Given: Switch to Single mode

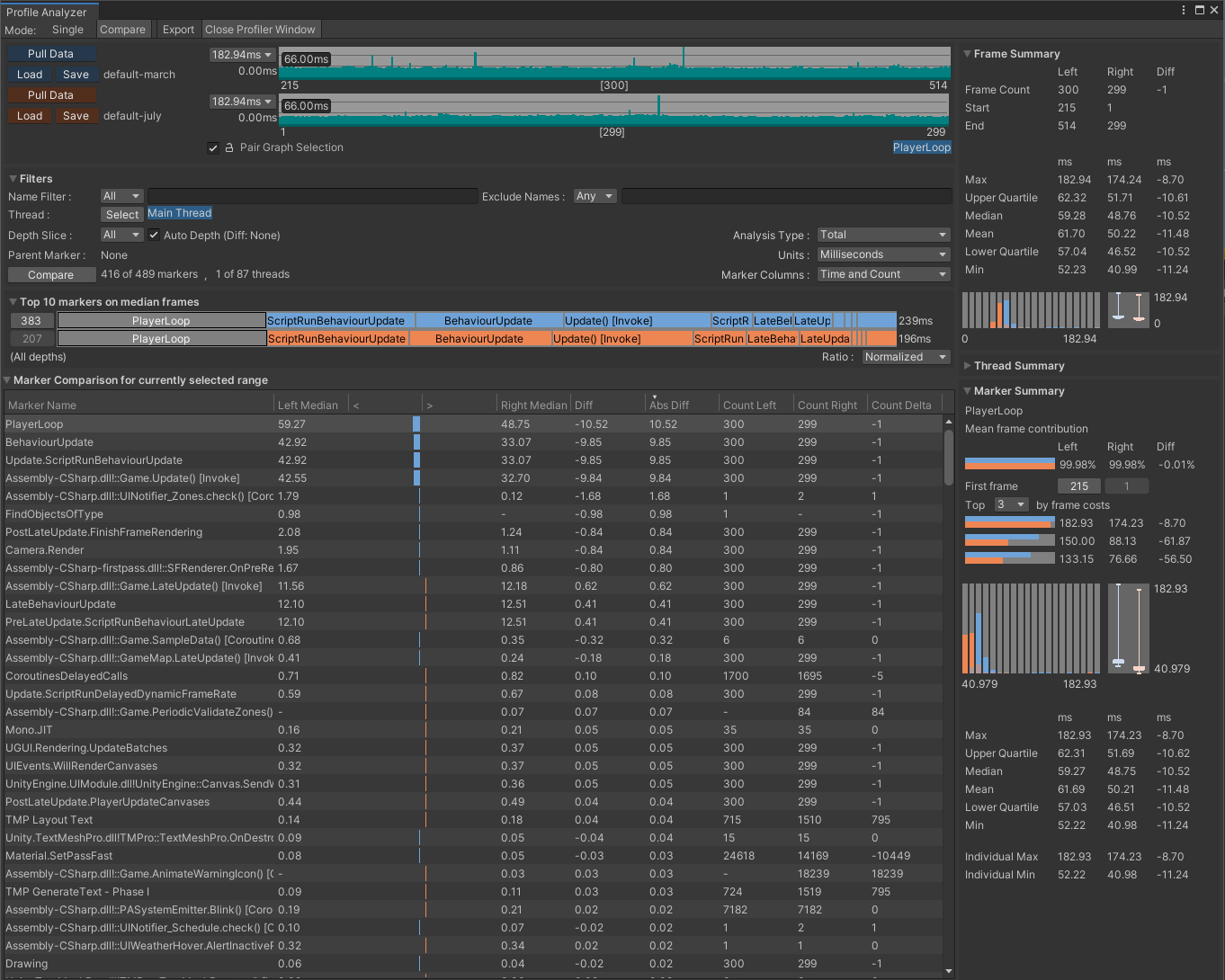Looking at the screenshot, I should tap(67, 30).
